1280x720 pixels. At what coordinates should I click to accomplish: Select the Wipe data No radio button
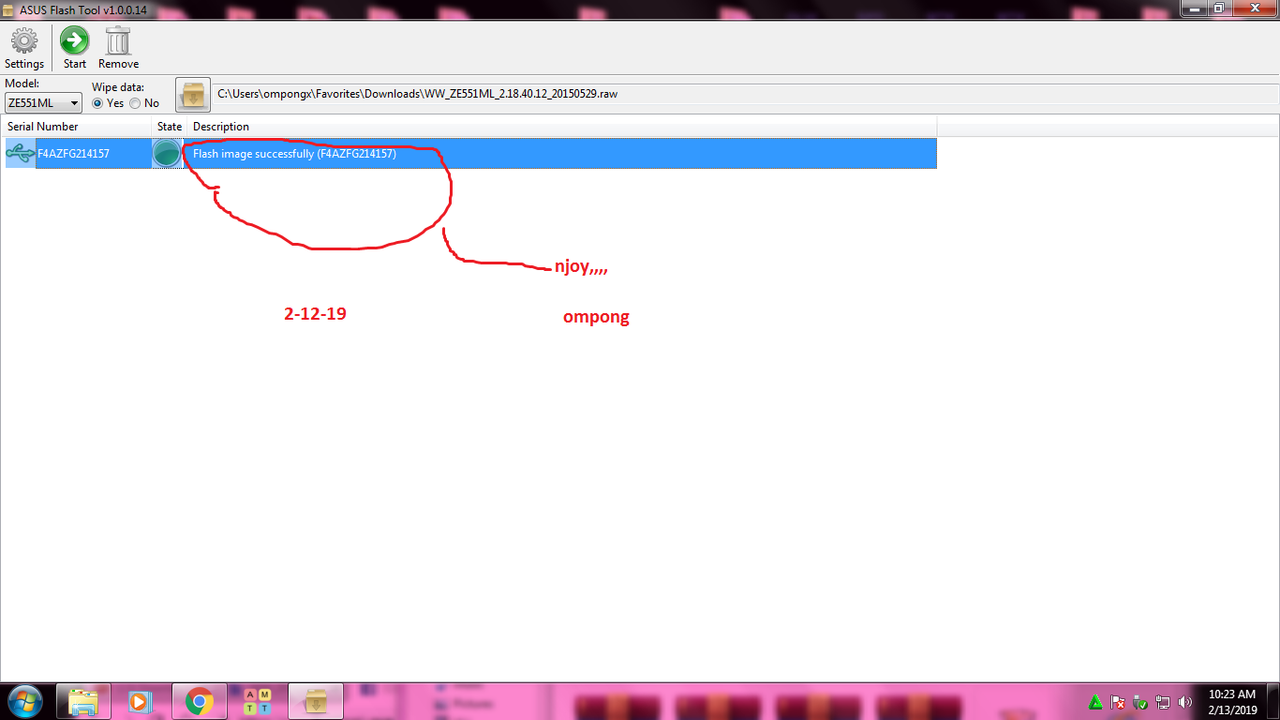135,103
